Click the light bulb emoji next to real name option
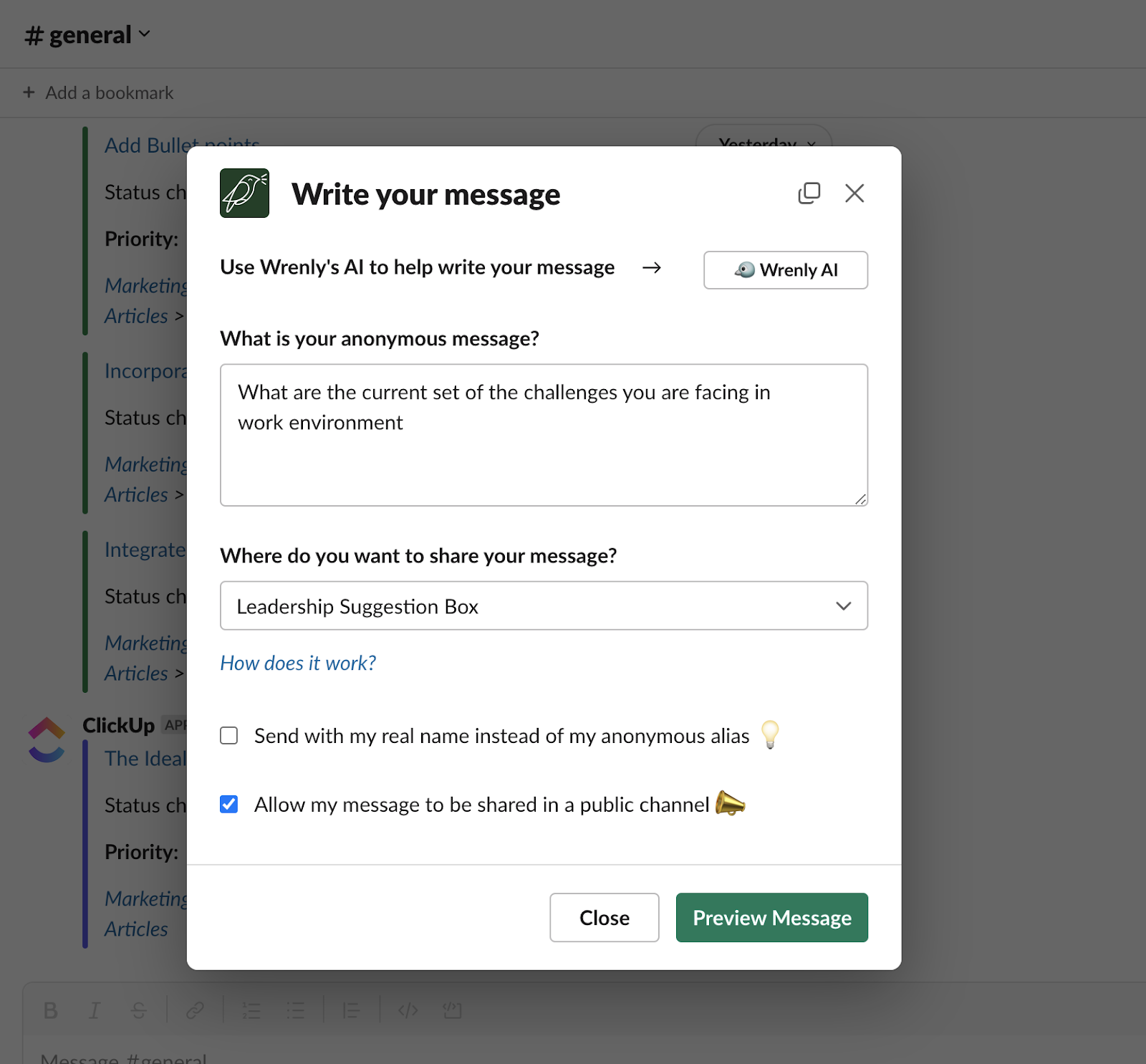Screen dimensions: 1146x1064 [x=770, y=735]
